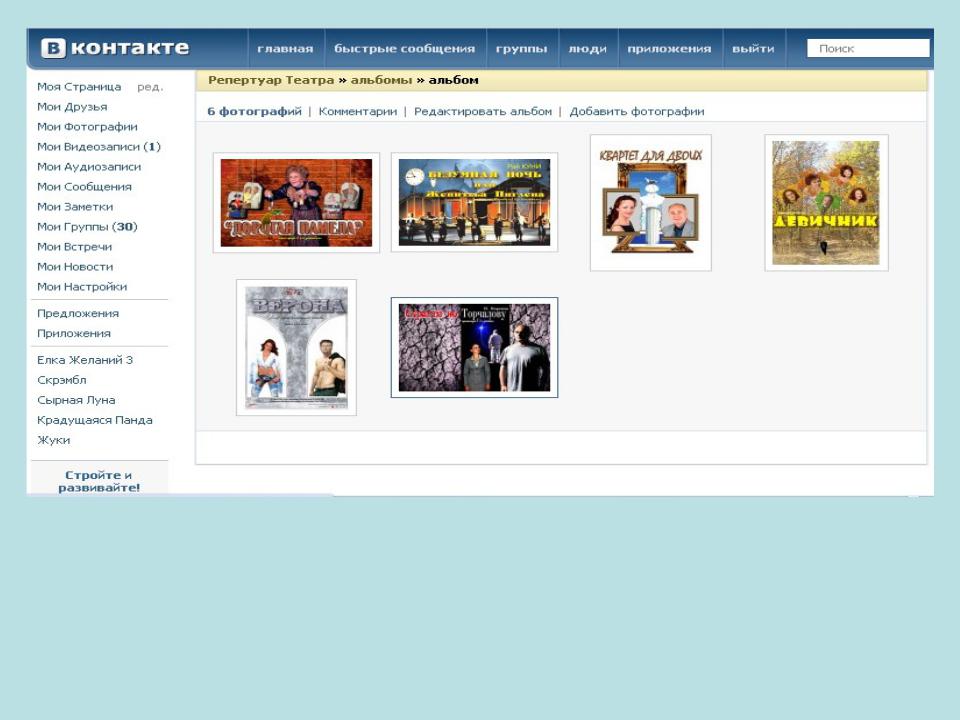Open Мои Друзья
This screenshot has height=720, width=960.
point(72,107)
